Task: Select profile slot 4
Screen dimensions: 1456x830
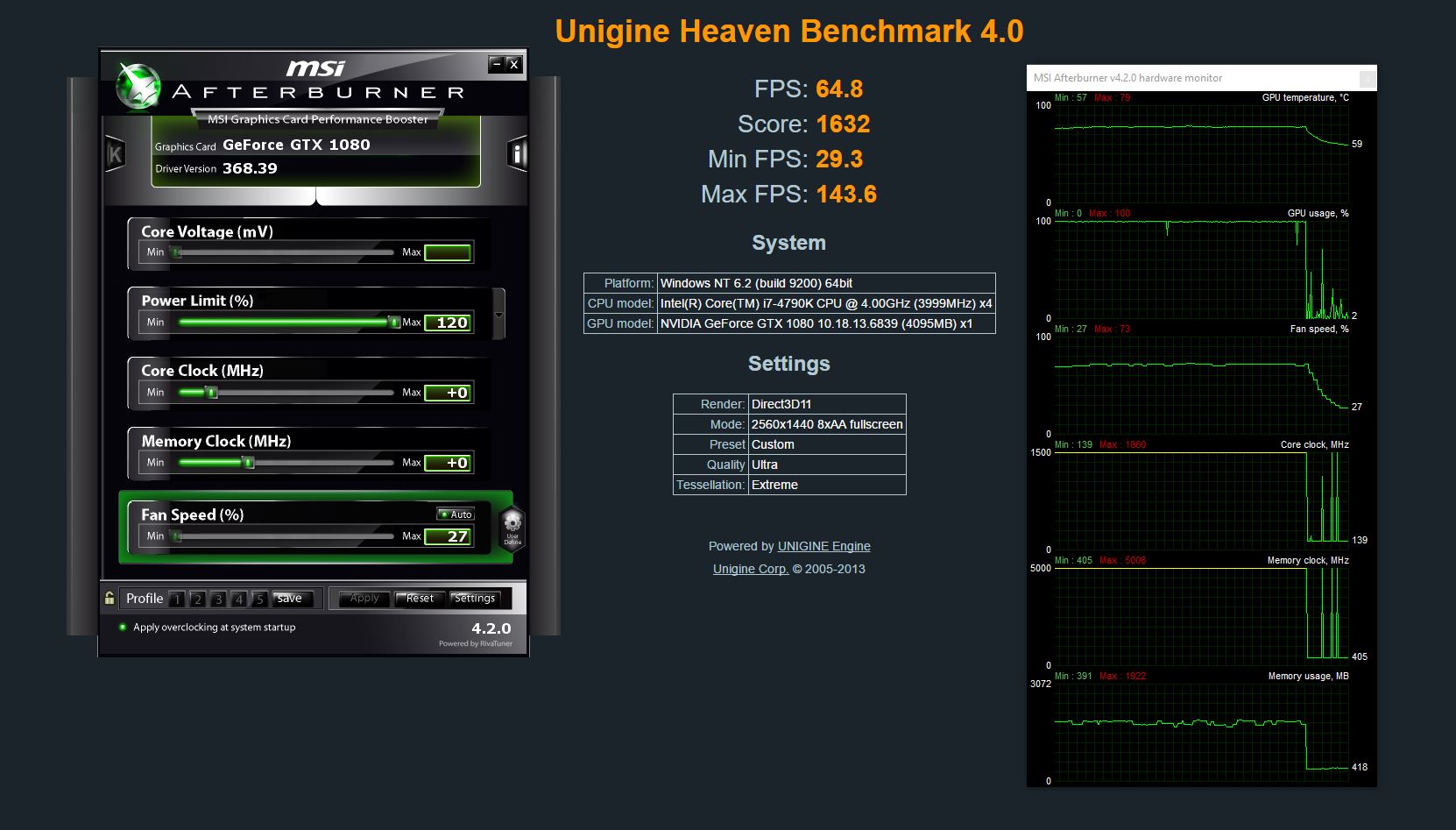Action: (x=239, y=599)
